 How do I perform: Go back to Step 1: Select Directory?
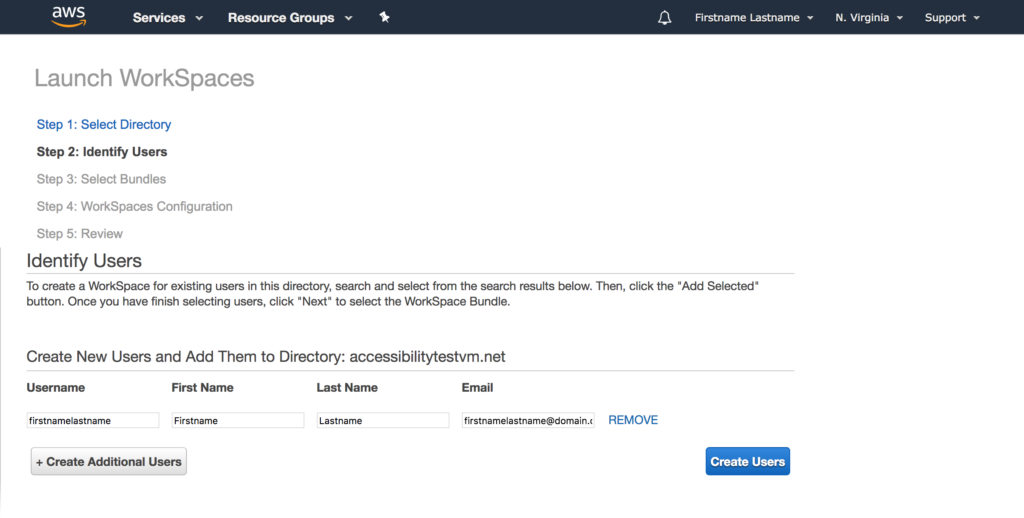pos(104,124)
